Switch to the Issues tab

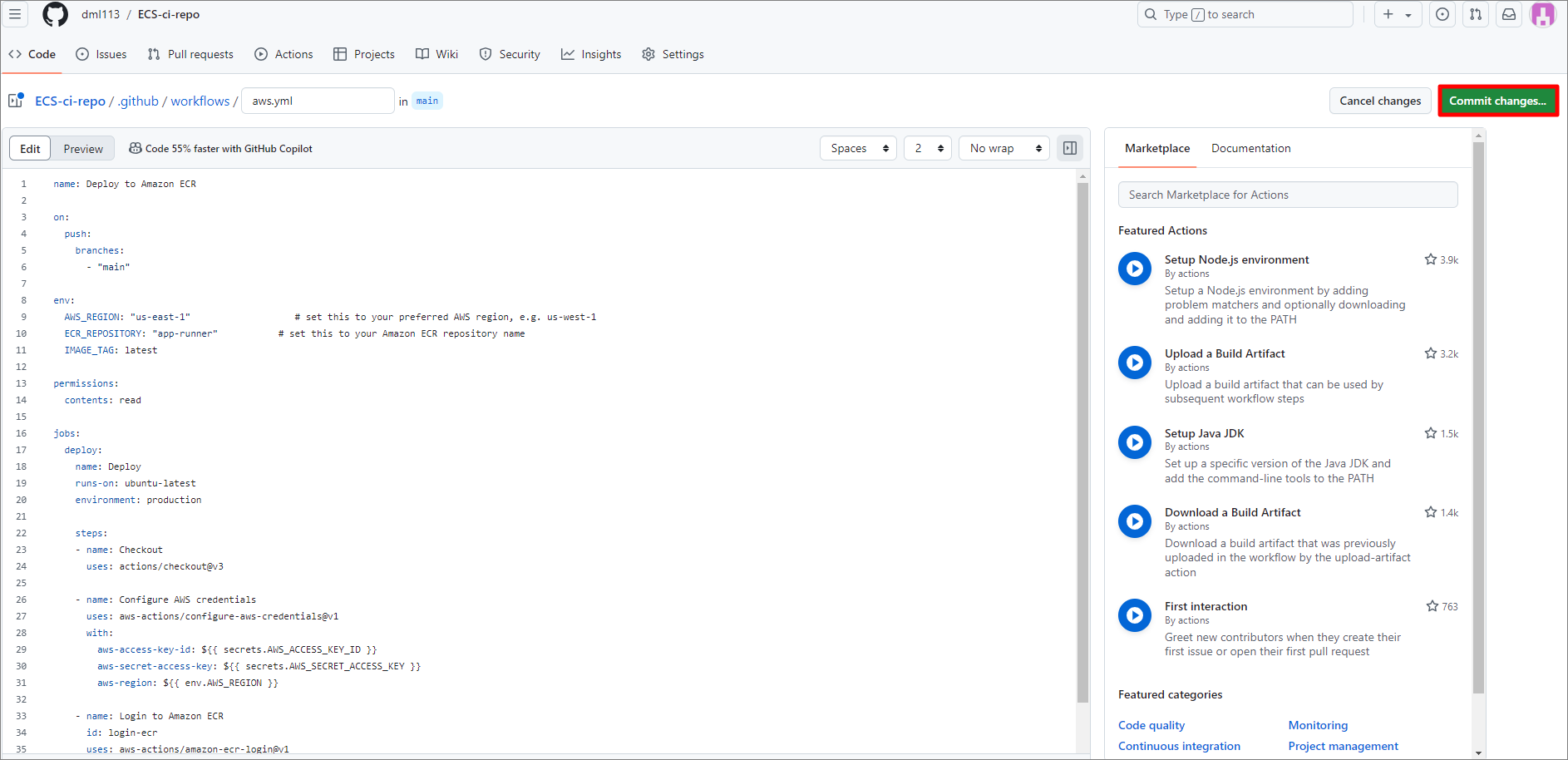101,54
